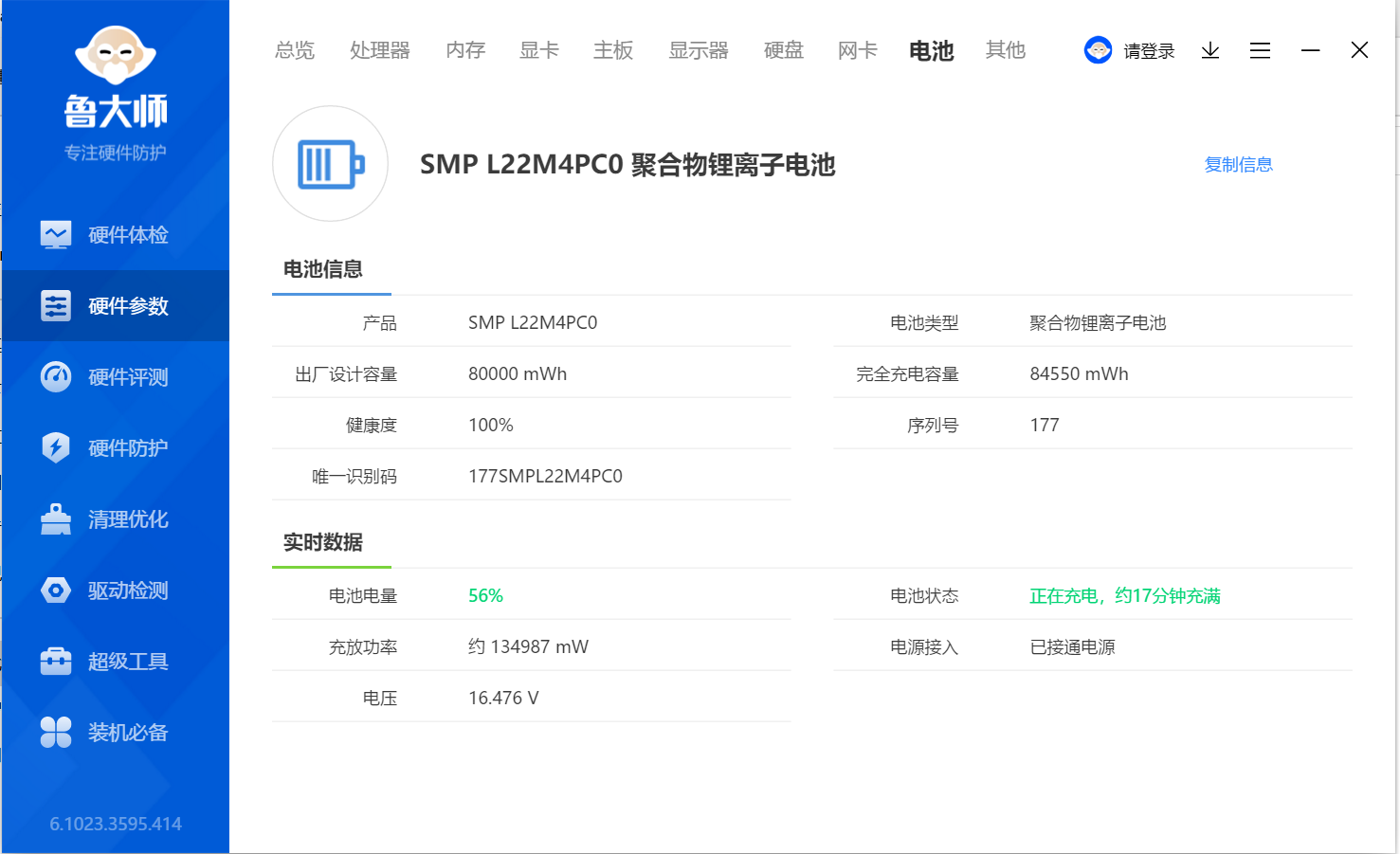Viewport: 1400px width, 854px height.
Task: Open the hamburger main menu
Action: [x=1260, y=50]
